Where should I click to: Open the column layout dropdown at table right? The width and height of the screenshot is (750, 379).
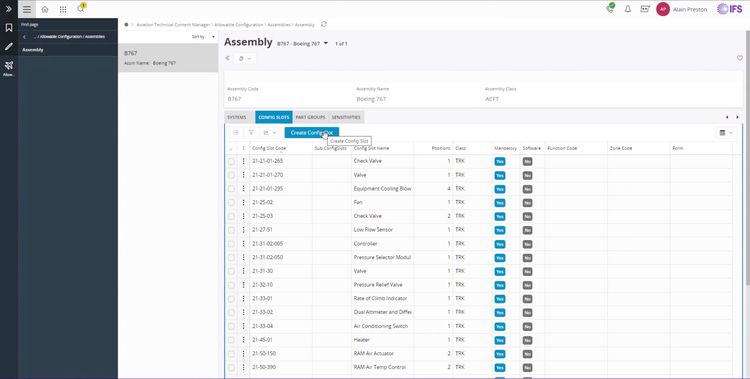pyautogui.click(x=726, y=133)
